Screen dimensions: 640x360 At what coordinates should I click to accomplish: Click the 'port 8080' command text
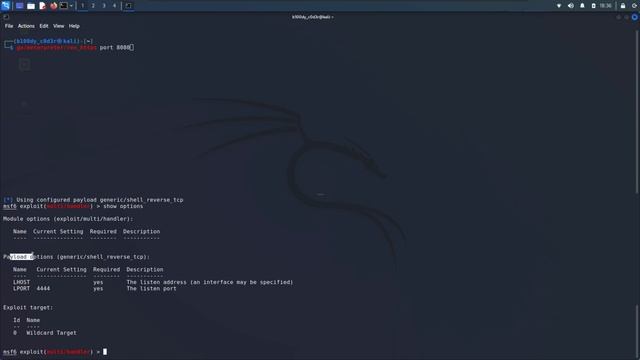pyautogui.click(x=115, y=48)
